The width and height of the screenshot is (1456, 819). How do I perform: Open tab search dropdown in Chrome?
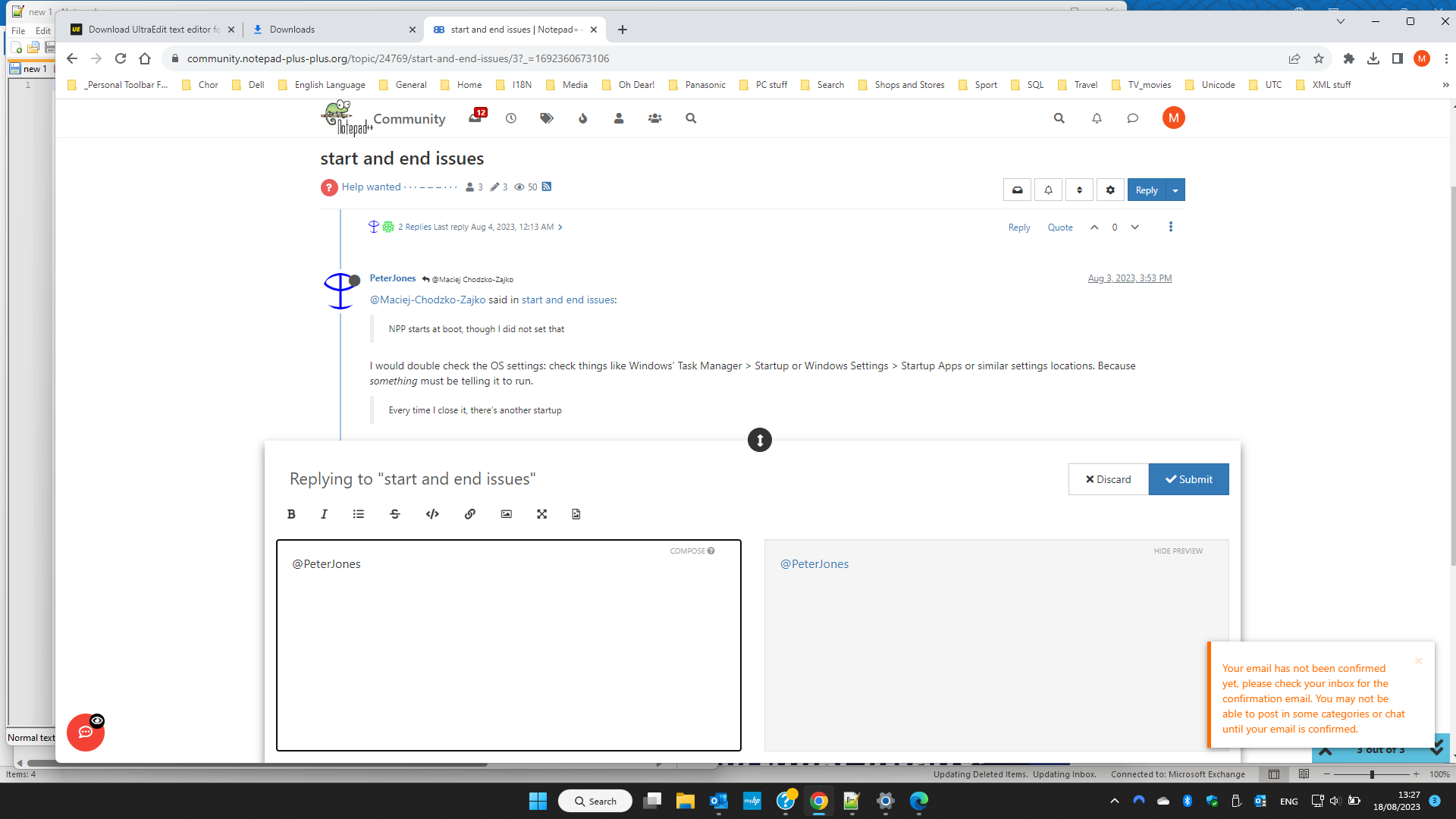pyautogui.click(x=1341, y=21)
